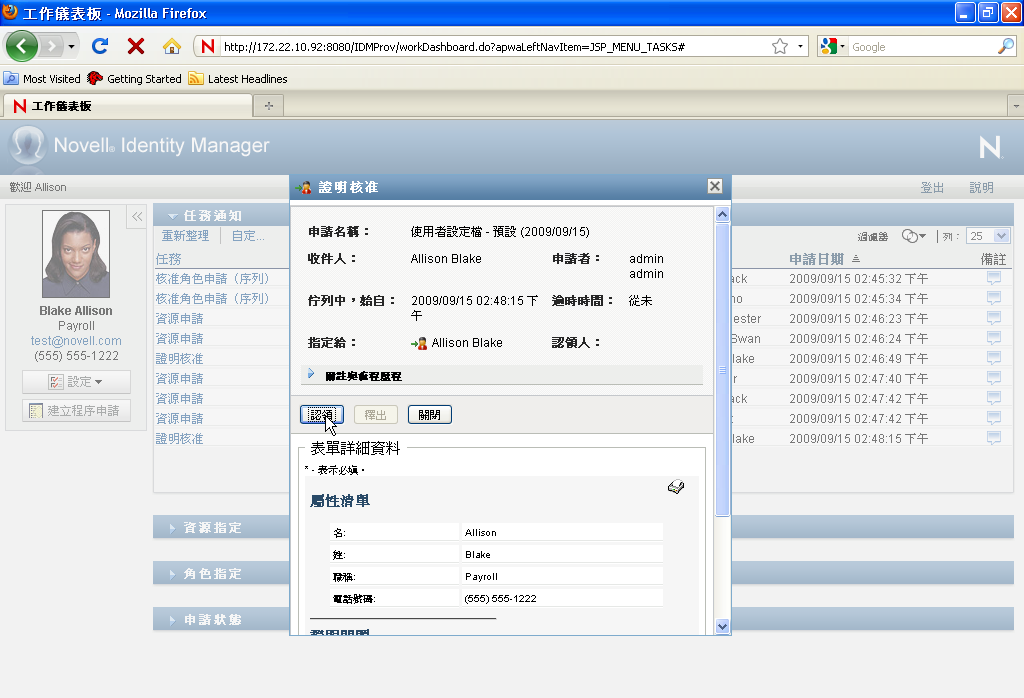The image size is (1024, 698).
Task: Collapse the 任務通知 section header
Action: (172, 216)
